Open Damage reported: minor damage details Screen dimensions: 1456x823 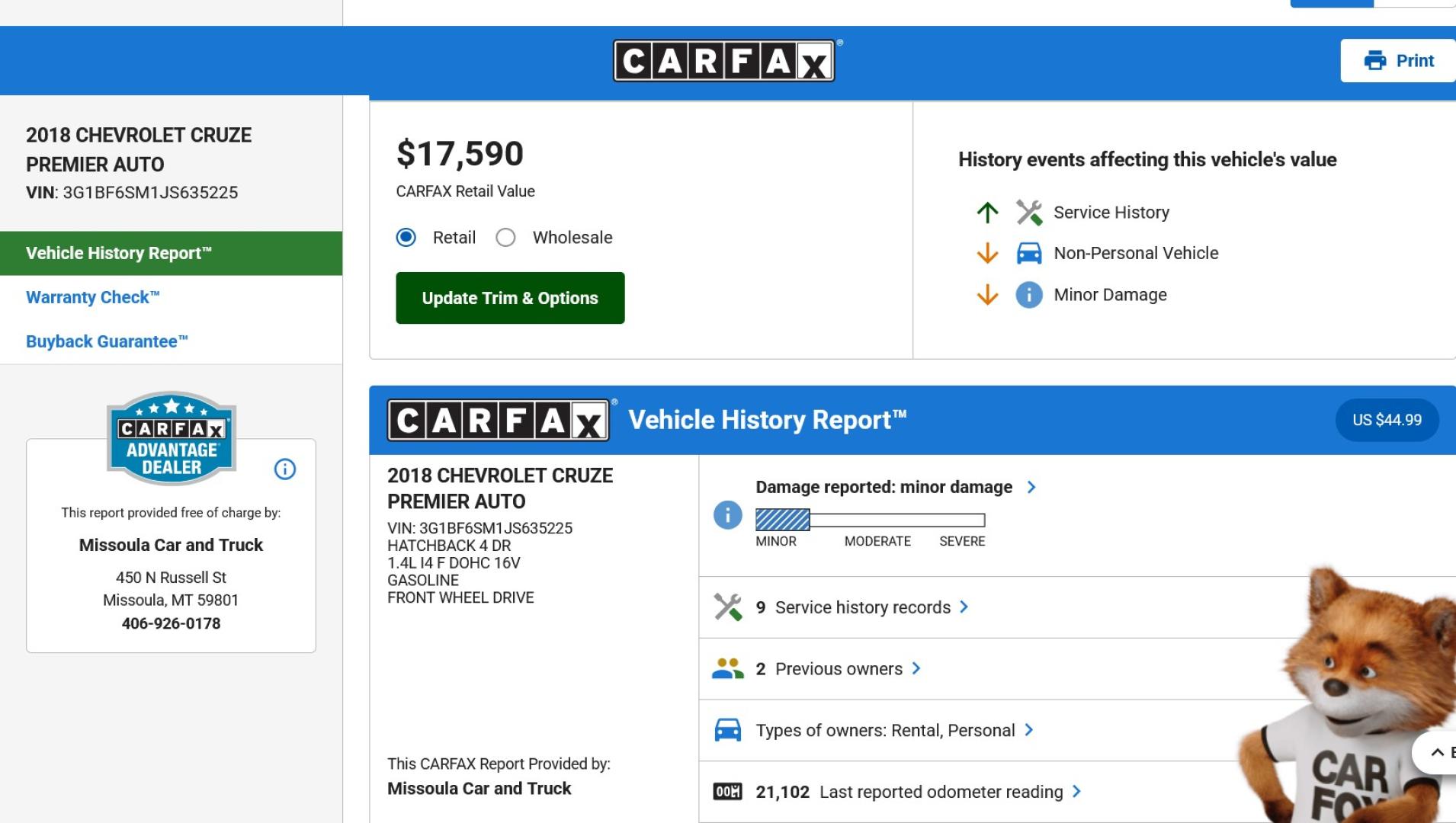[884, 487]
